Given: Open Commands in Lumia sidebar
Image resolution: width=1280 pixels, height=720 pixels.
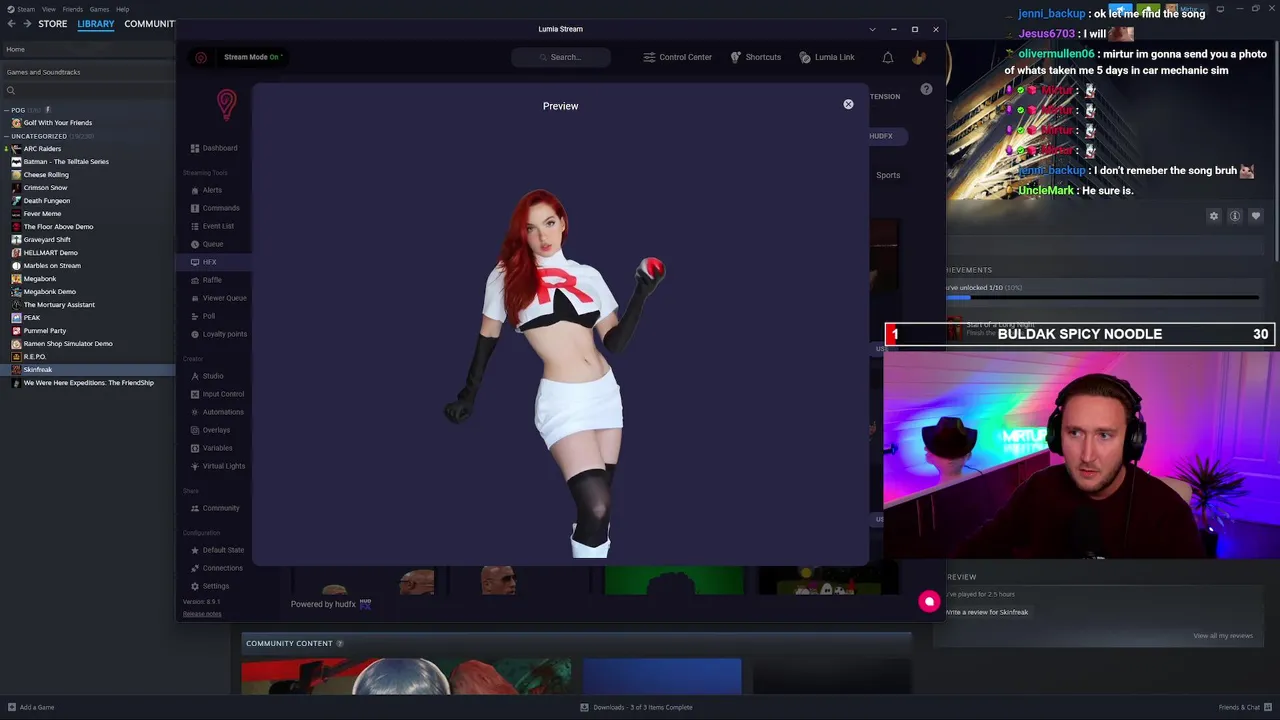Looking at the screenshot, I should [215, 208].
